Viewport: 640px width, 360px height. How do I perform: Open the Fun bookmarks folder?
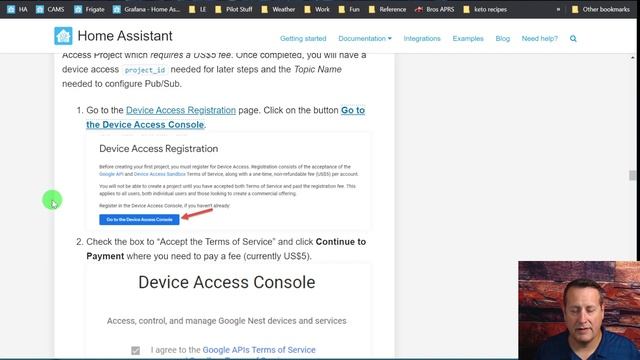349,9
